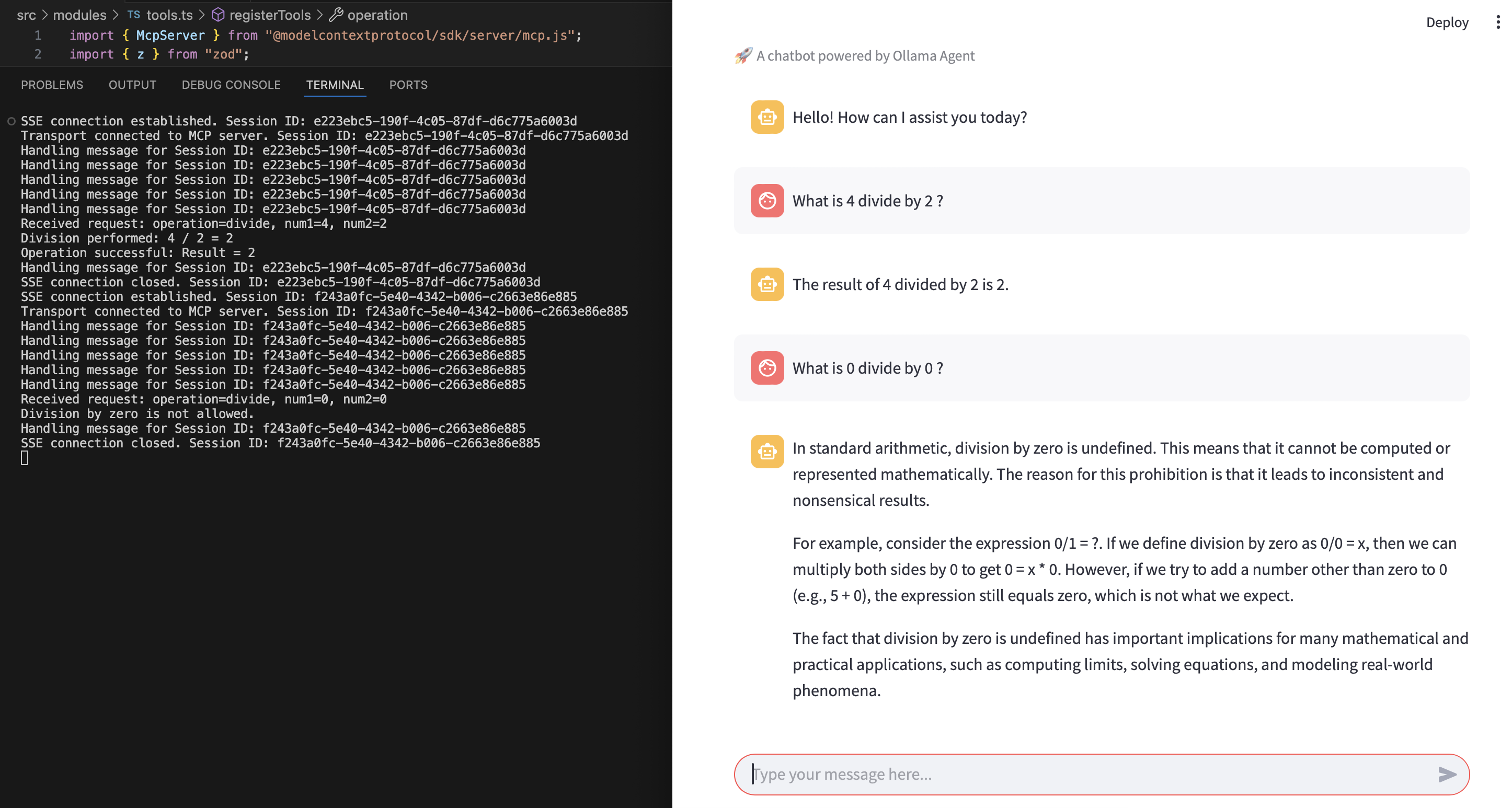Click "SSE connection closed" line for session e223ebc5
This screenshot has height=808, width=1512.
pos(281,282)
